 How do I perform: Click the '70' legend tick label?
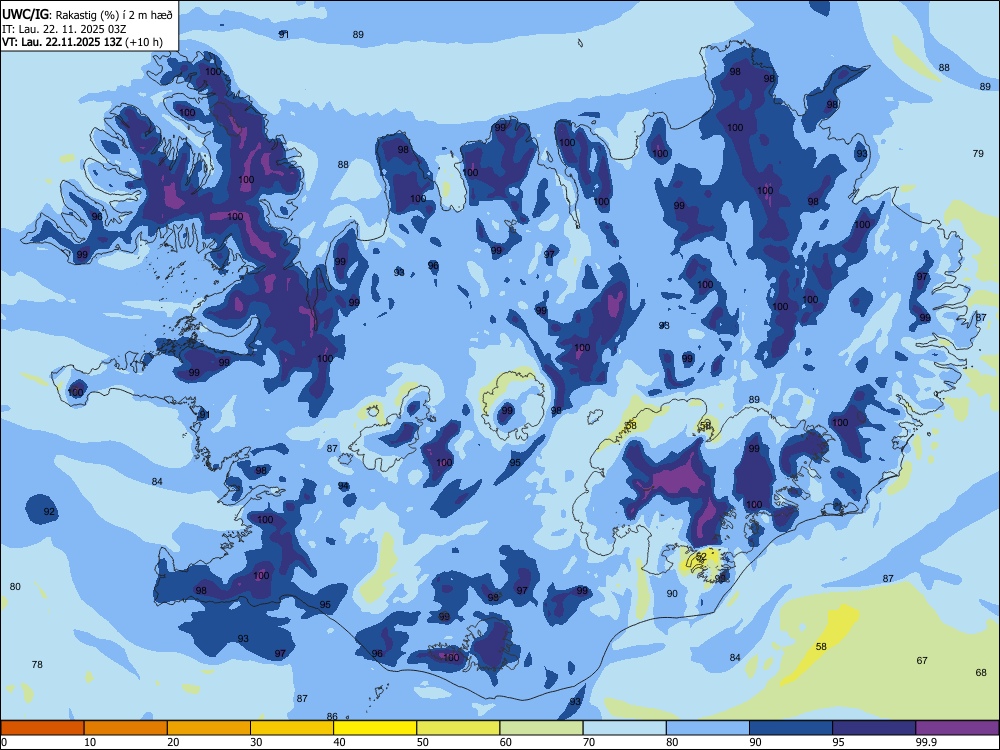[x=589, y=742]
